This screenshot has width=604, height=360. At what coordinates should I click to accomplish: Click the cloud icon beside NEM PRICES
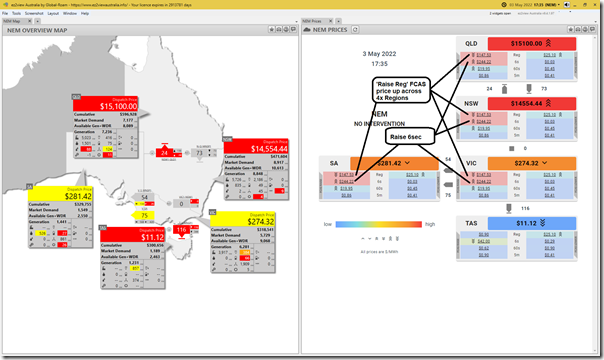tap(307, 30)
